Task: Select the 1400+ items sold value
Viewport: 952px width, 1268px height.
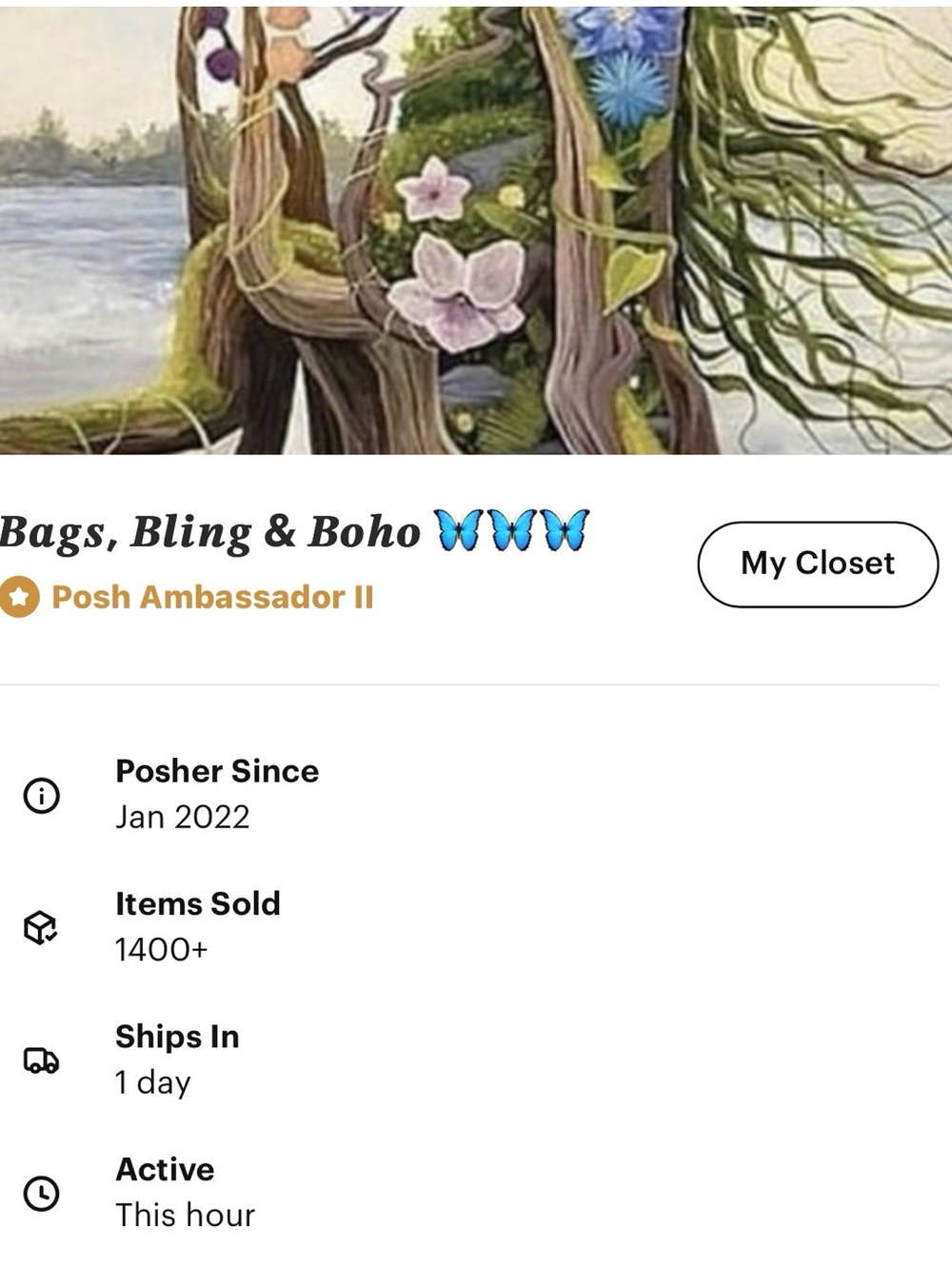Action: pos(161,949)
